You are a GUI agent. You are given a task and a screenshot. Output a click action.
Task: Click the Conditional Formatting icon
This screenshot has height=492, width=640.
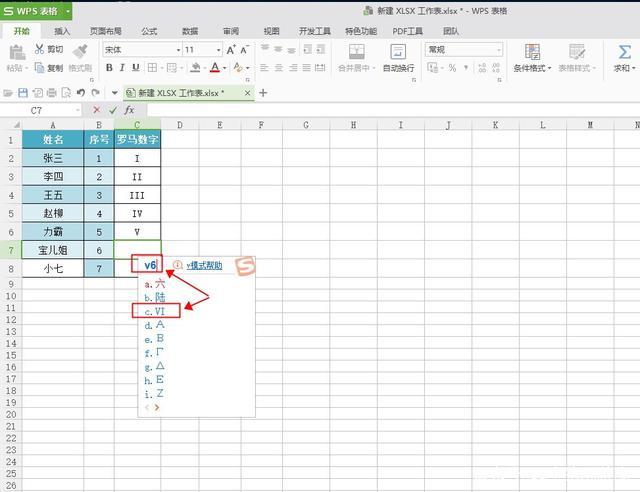tap(532, 52)
